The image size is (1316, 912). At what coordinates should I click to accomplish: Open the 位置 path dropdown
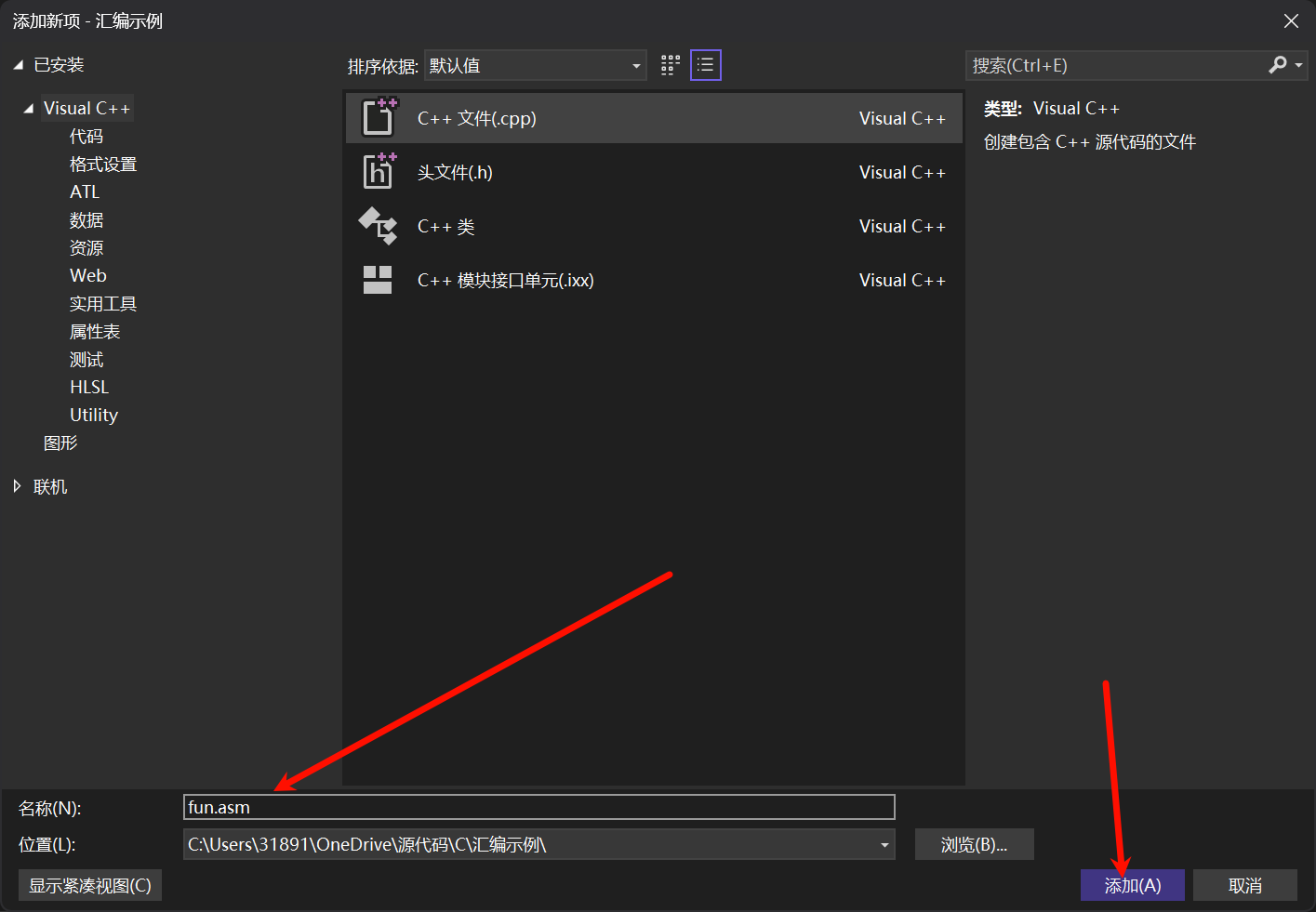click(884, 845)
